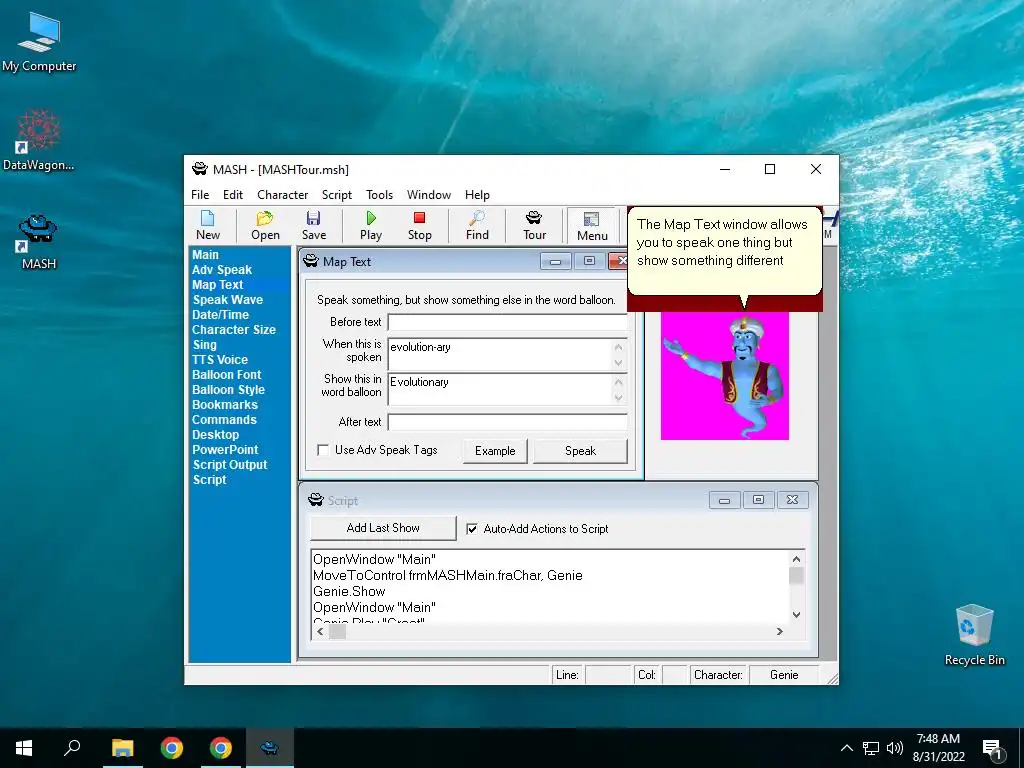Click the 'Show this in word balloon' box
The image size is (1024, 768).
pos(507,389)
